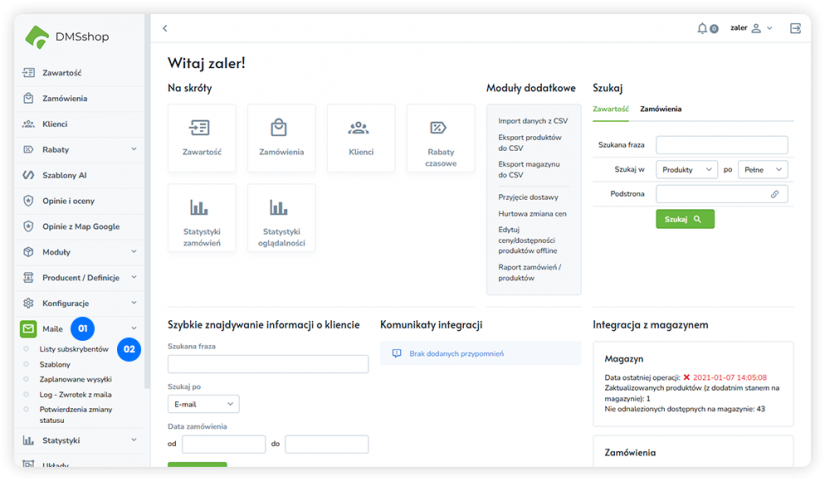The image size is (825, 481).
Task: Open the Zawartość shortcut tile
Action: click(202, 138)
